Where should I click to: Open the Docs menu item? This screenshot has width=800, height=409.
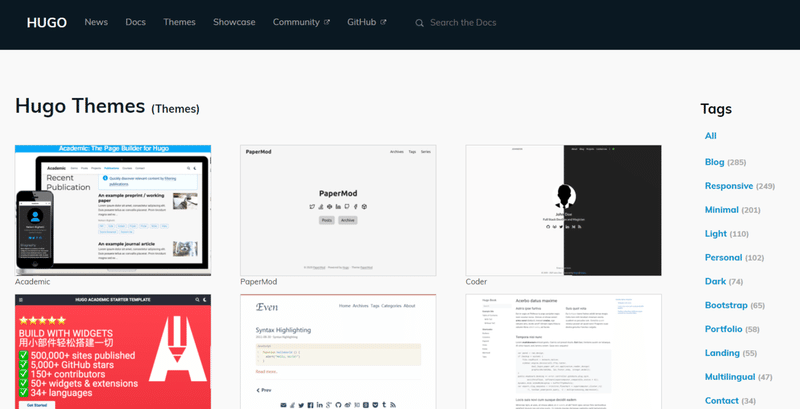(x=135, y=22)
